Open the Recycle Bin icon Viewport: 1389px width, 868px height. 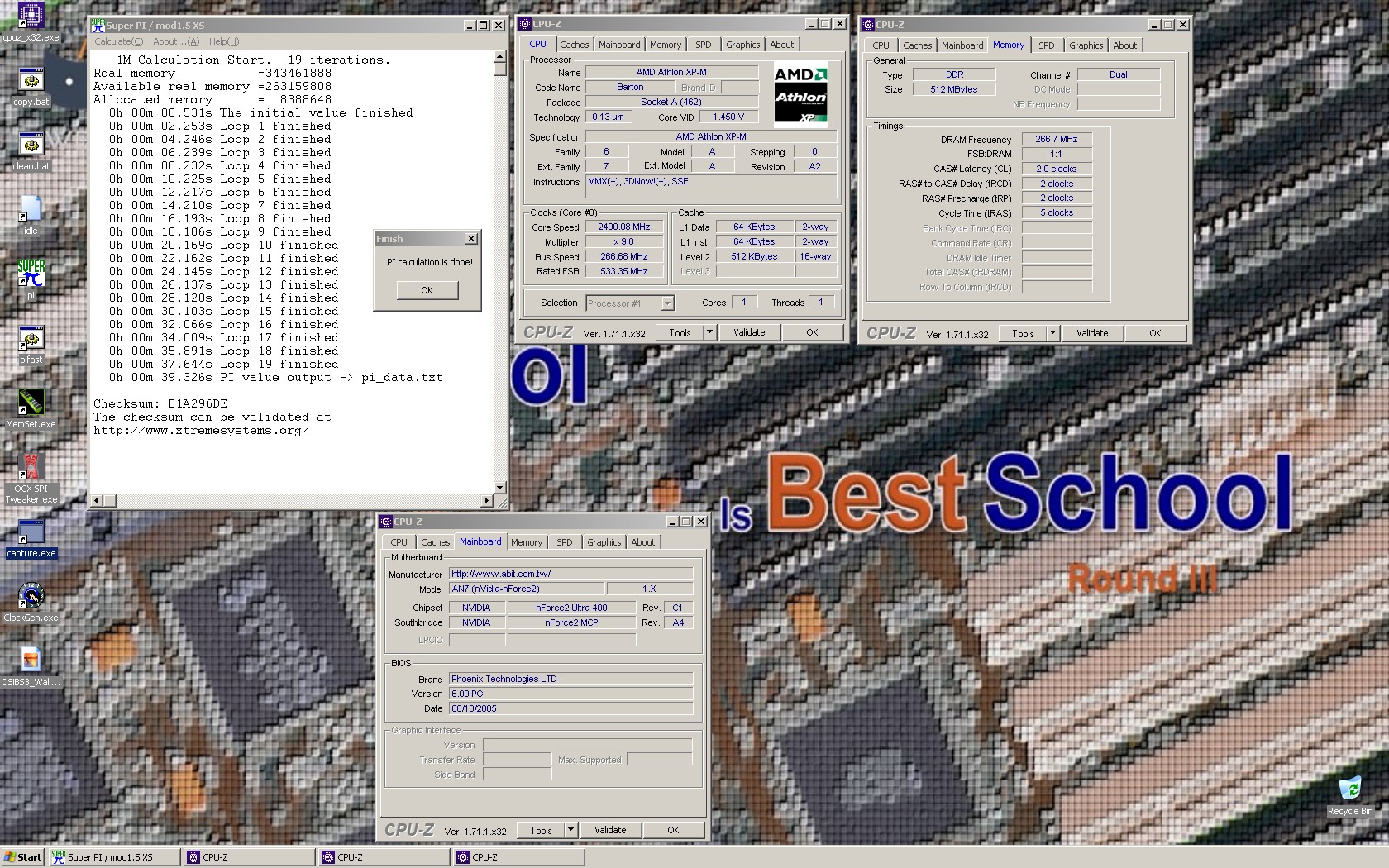click(1349, 795)
